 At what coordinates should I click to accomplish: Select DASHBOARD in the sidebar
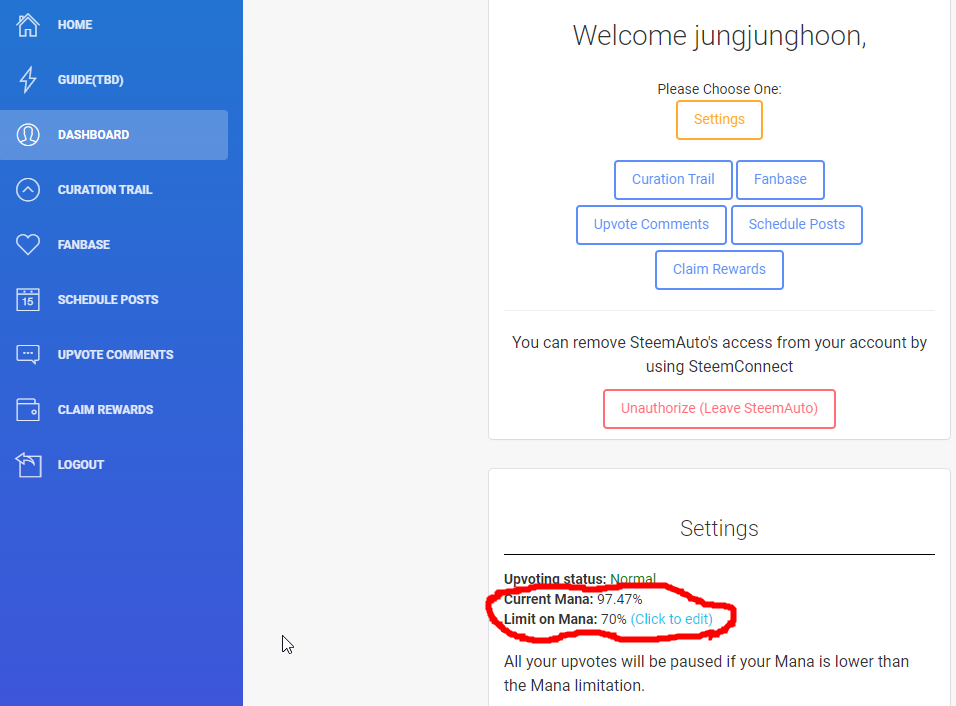tap(114, 135)
